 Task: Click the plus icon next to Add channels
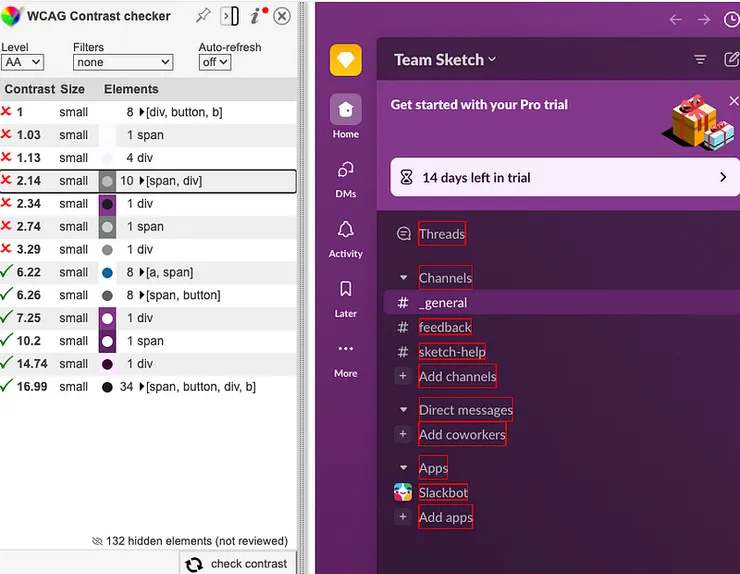[403, 376]
